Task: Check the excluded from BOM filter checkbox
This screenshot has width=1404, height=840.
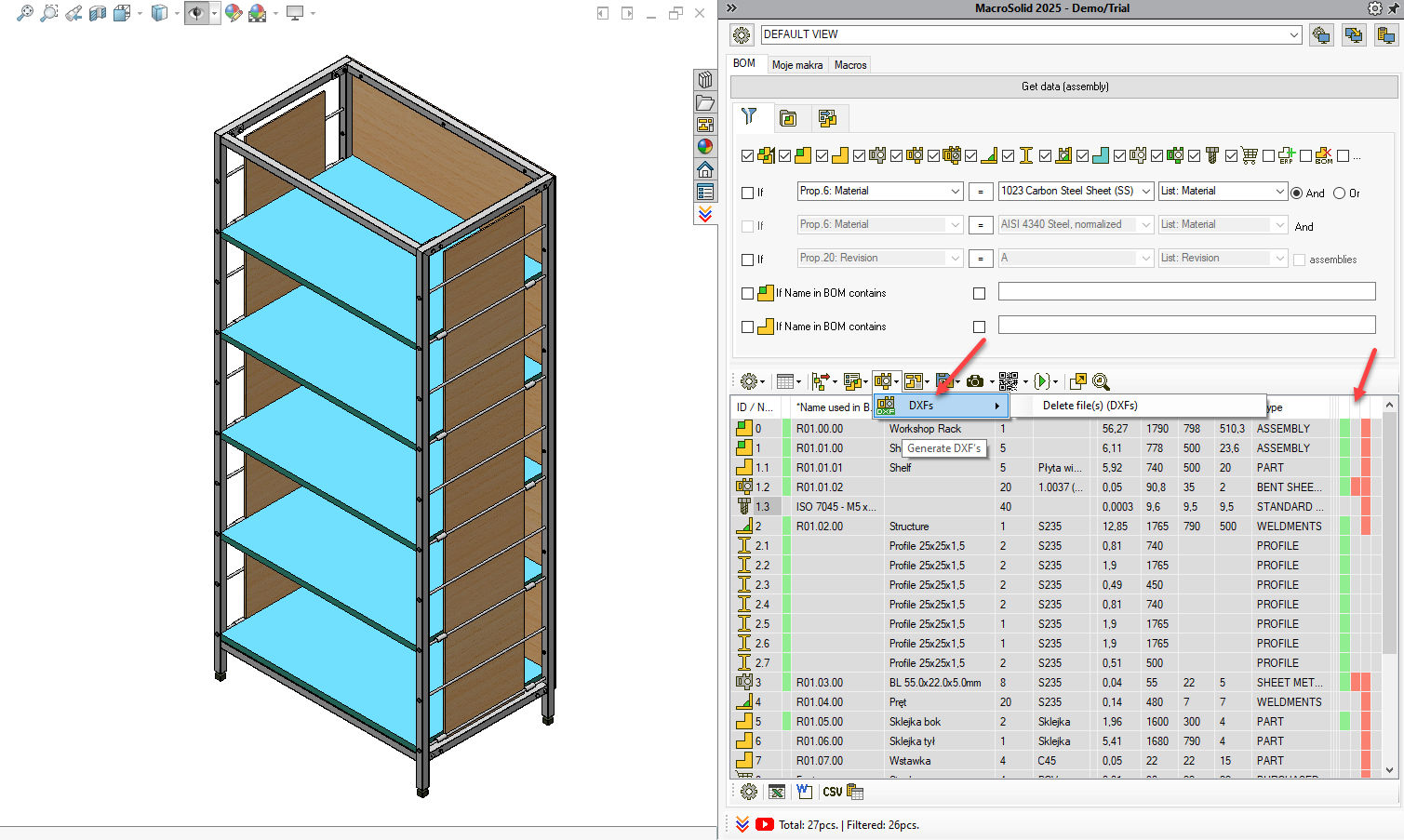Action: [x=1305, y=156]
